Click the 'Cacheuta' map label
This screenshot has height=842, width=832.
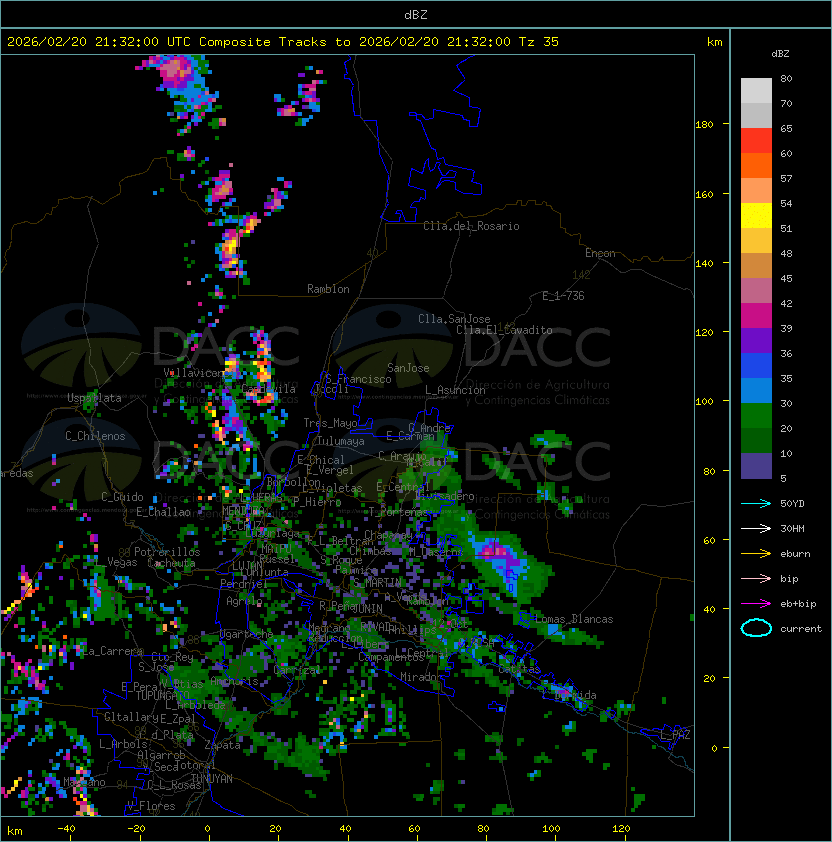tap(171, 563)
